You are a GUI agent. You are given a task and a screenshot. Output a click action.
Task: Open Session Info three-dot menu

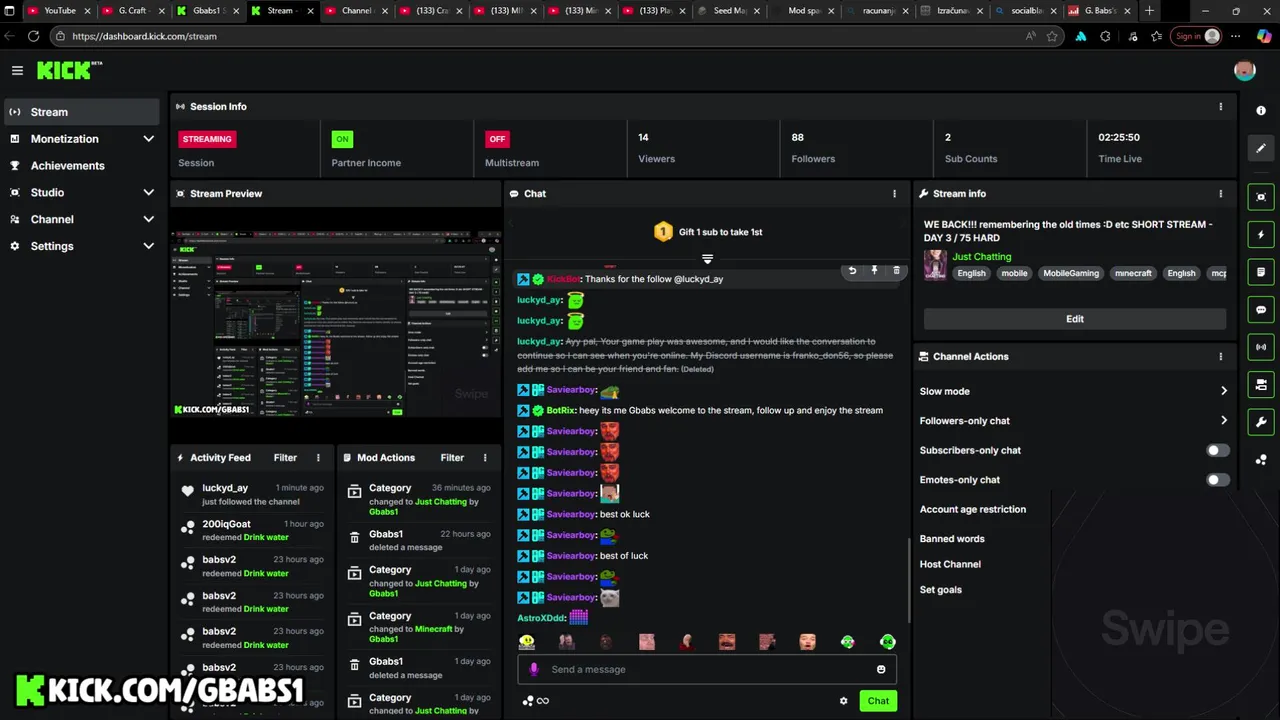tap(1220, 106)
